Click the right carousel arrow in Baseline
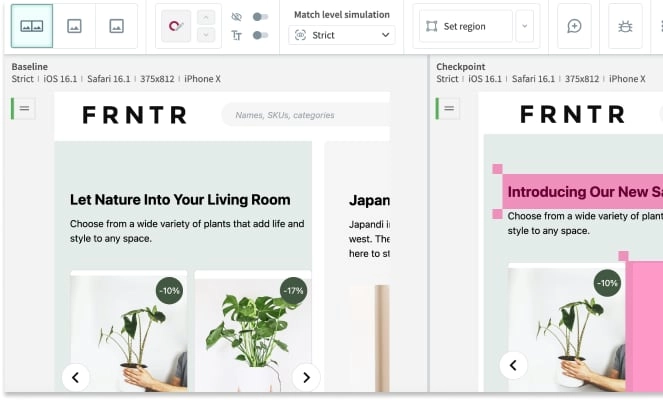Image resolution: width=663 pixels, height=400 pixels. tap(306, 377)
